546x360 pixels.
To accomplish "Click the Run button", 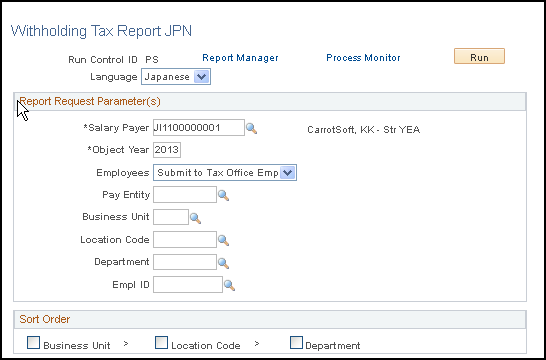I will [x=479, y=56].
